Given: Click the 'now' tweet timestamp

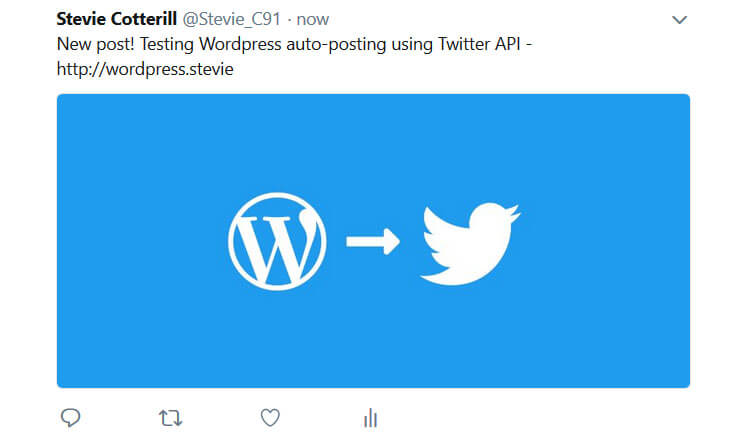Looking at the screenshot, I should pos(312,20).
